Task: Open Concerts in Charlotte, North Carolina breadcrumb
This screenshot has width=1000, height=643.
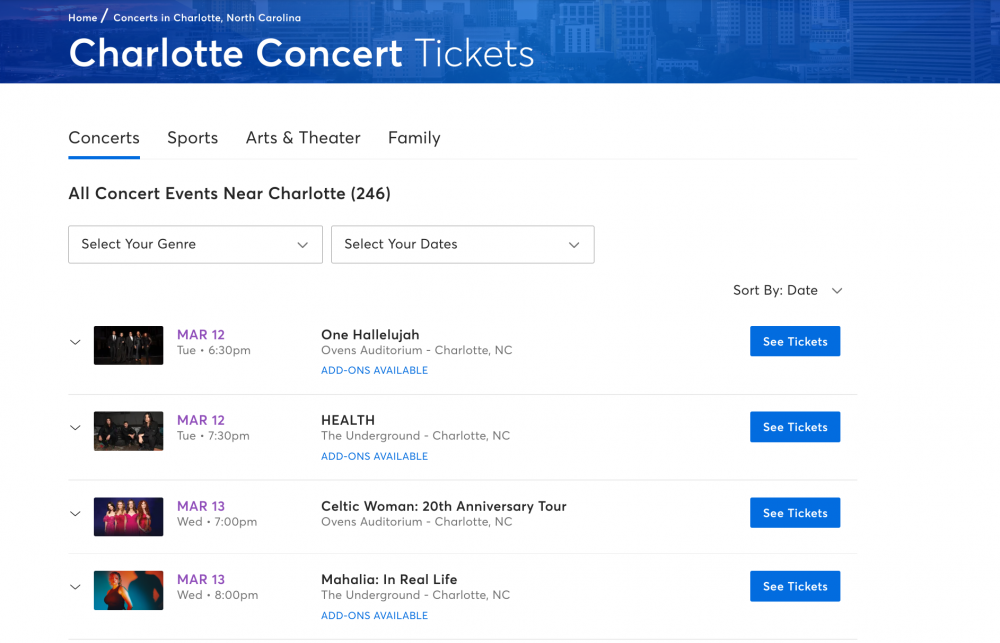Action: (x=207, y=18)
